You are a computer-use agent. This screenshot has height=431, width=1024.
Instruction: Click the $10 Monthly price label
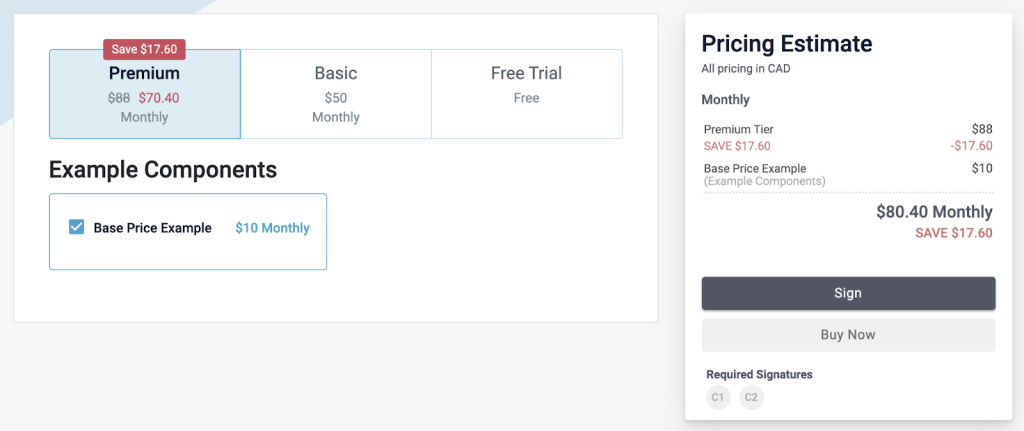click(x=272, y=228)
